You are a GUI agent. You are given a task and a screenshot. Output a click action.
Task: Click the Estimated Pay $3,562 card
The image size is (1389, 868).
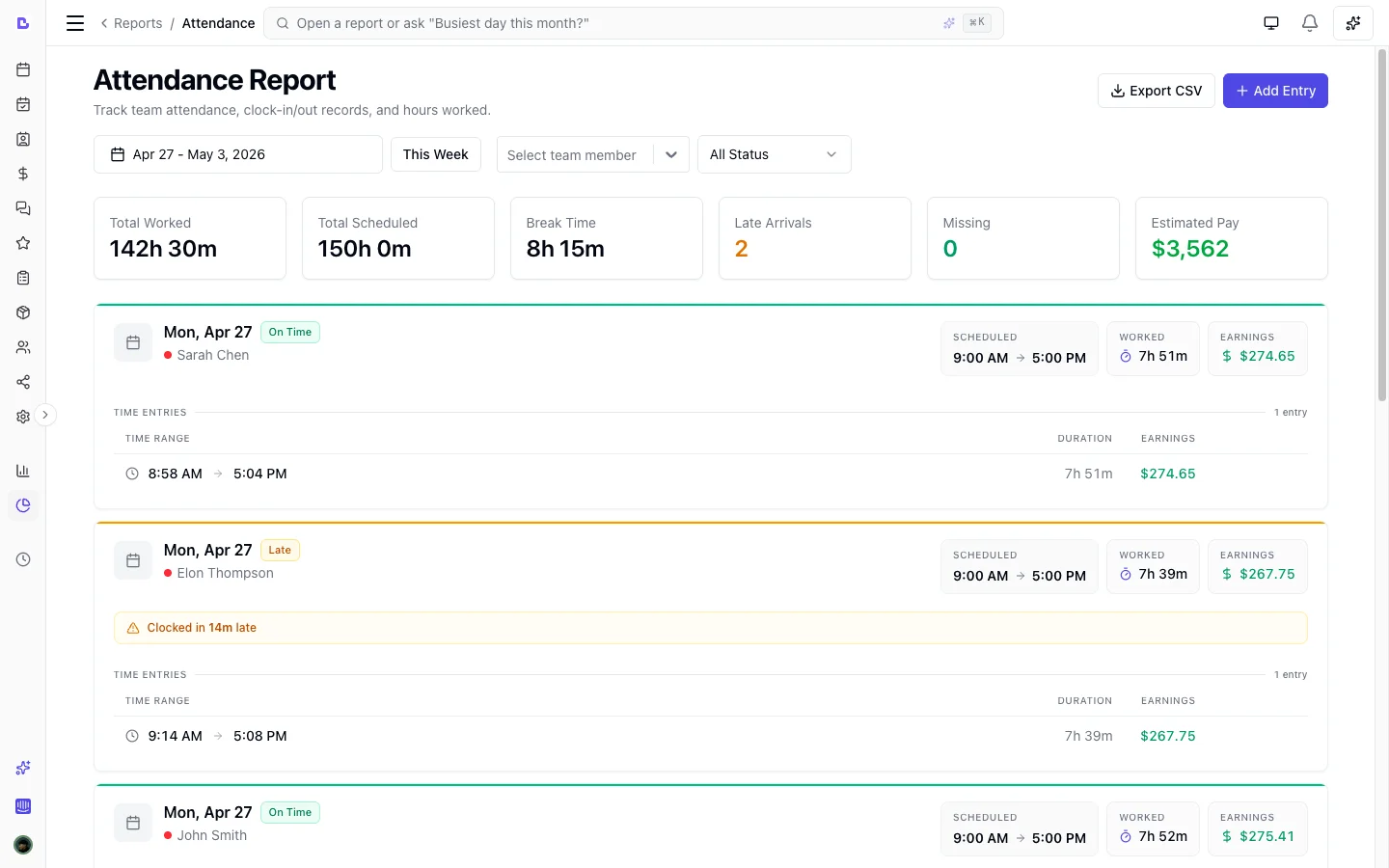pos(1232,238)
